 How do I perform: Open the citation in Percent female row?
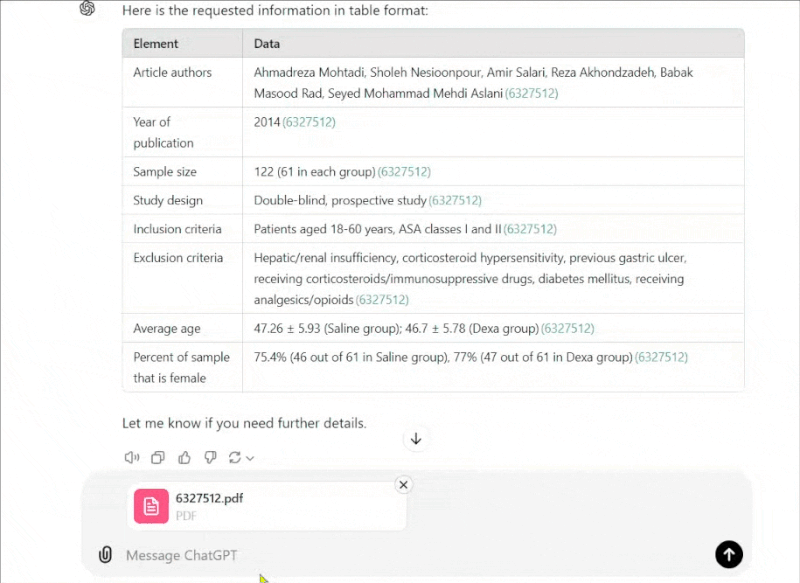(661, 357)
